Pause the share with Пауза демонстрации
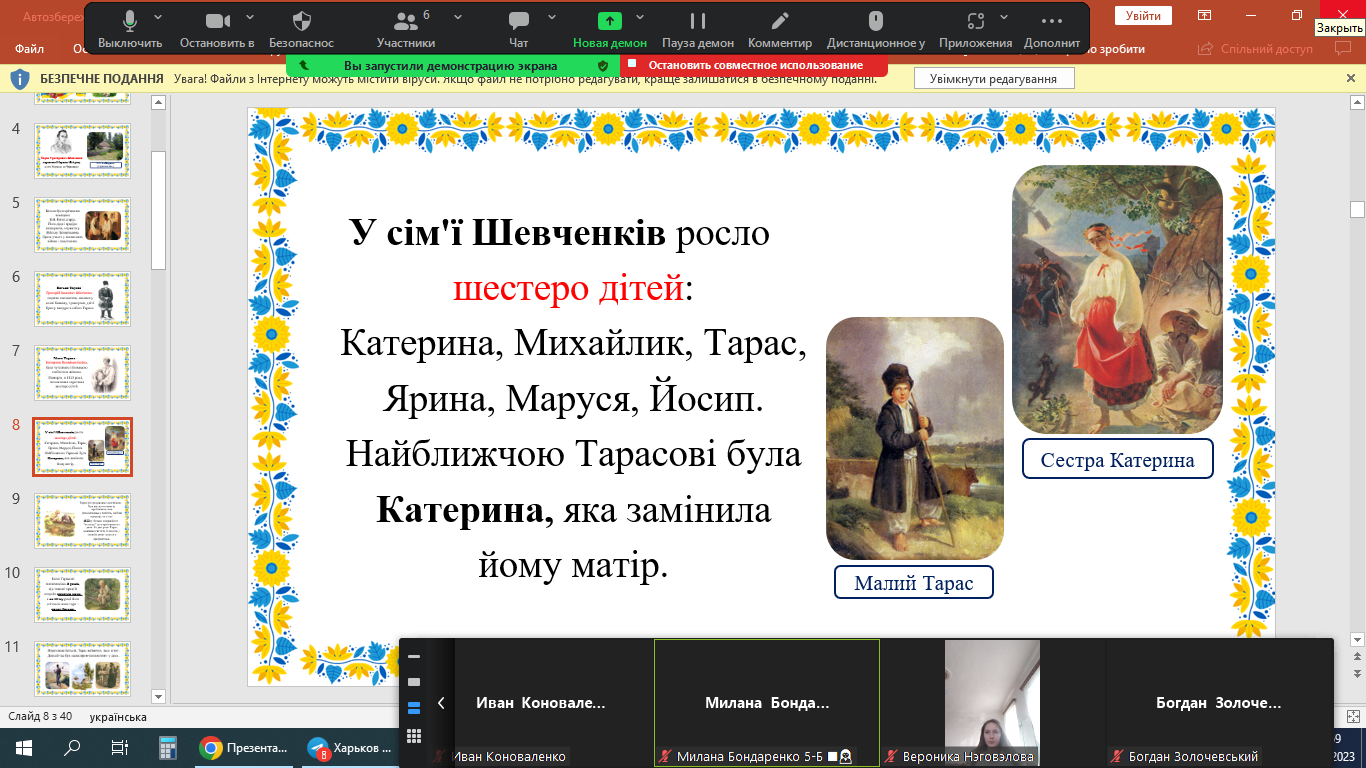 pos(698,28)
